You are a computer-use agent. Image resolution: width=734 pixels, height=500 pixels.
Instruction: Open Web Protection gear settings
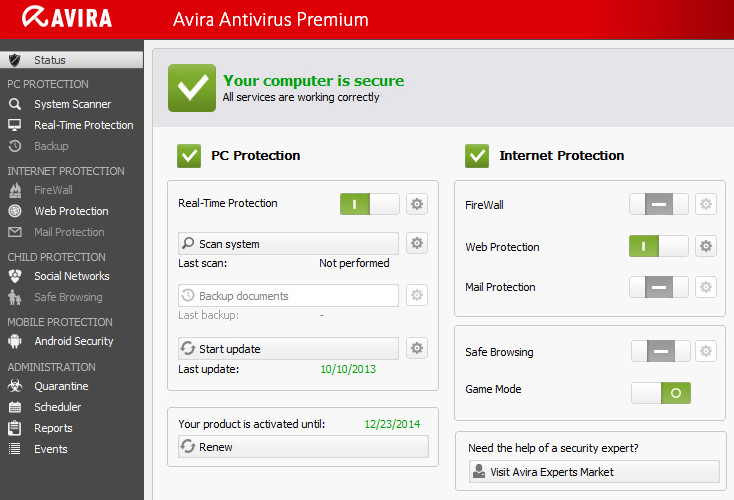tap(705, 246)
